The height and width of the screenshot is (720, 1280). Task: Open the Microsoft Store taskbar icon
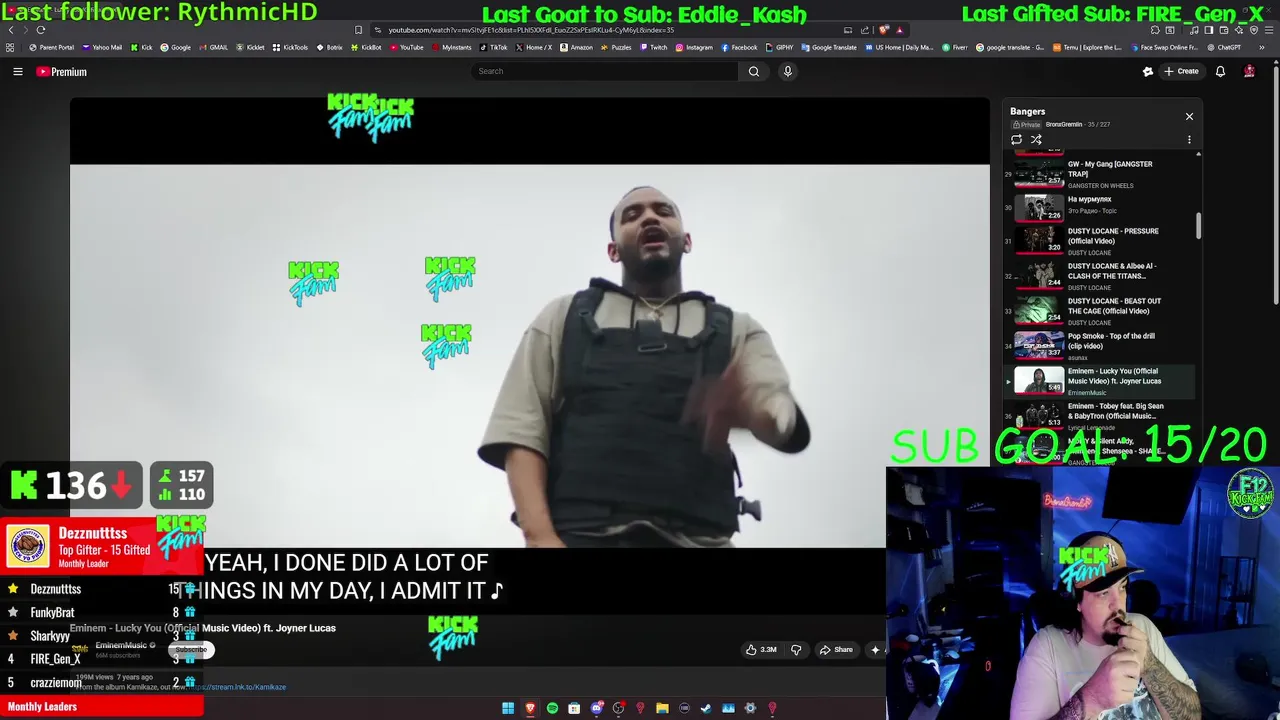[574, 708]
